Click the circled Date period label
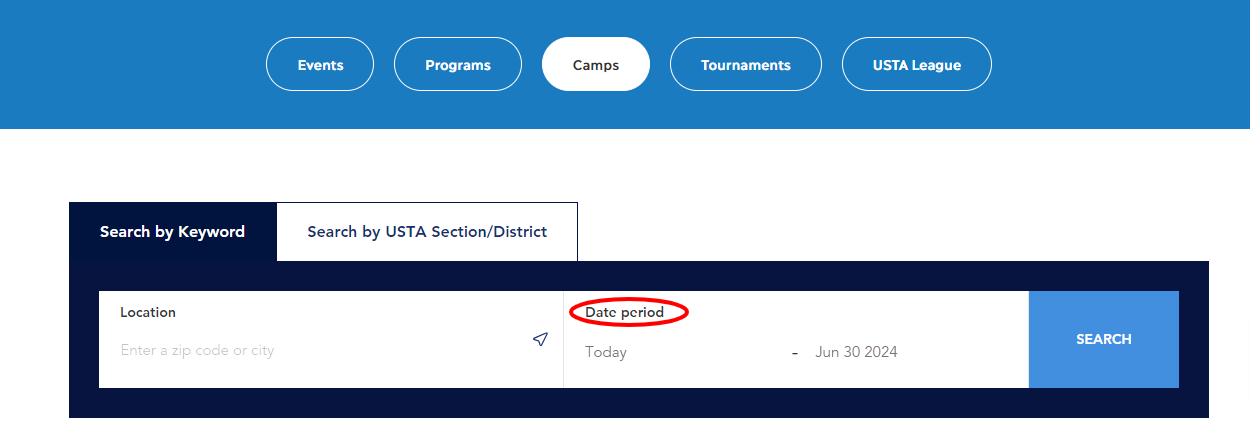 pos(625,312)
